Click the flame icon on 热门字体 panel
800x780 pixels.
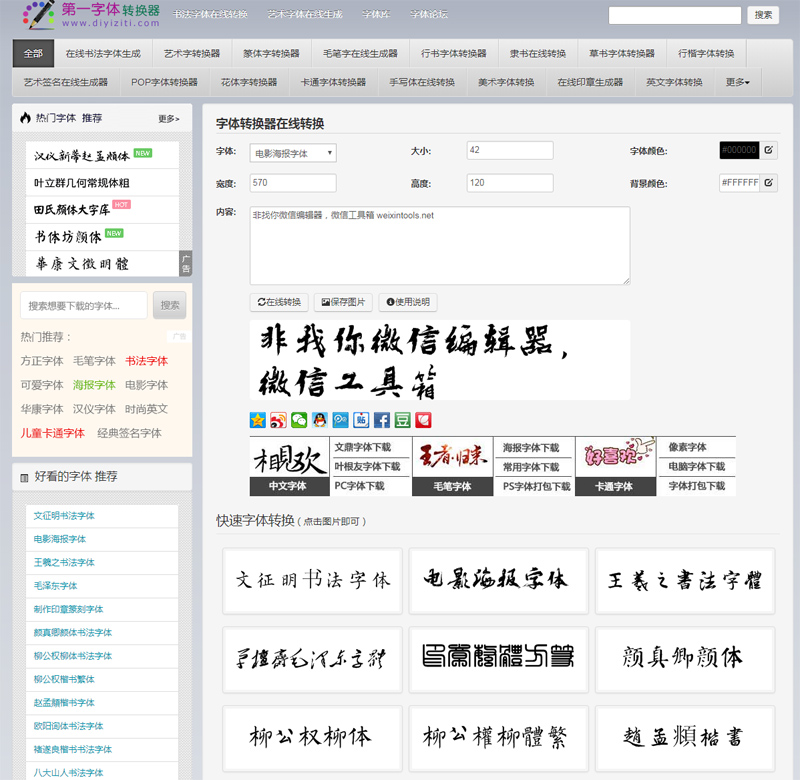(x=24, y=118)
